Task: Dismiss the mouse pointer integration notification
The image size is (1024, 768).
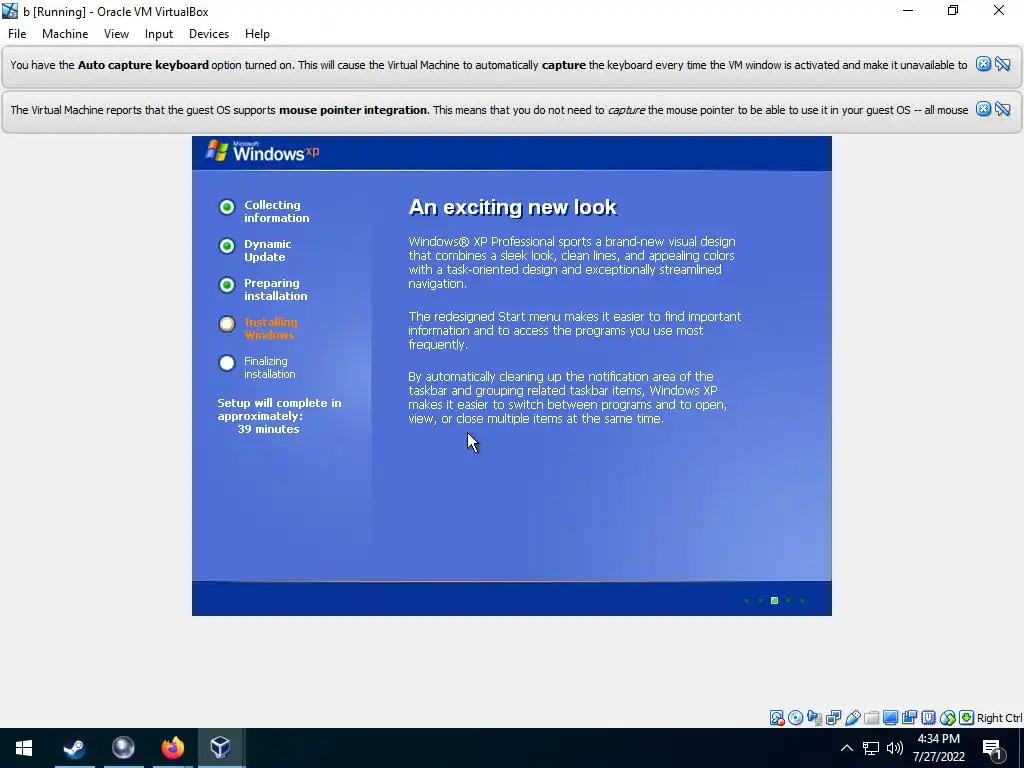Action: click(x=983, y=109)
